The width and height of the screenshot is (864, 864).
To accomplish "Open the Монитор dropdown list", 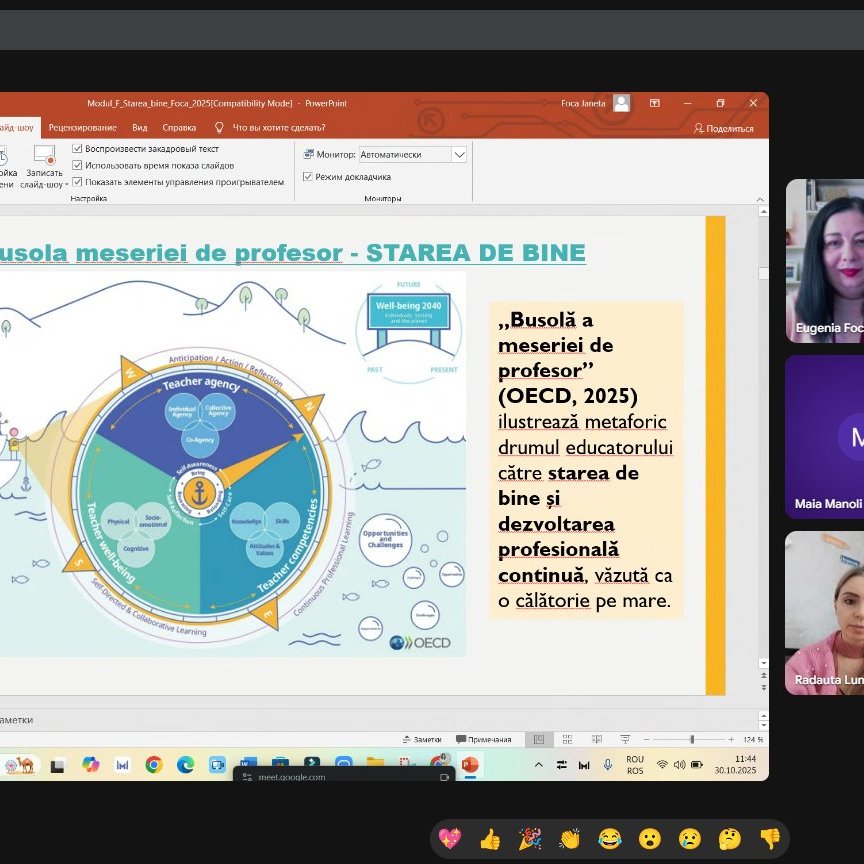I will click(459, 155).
